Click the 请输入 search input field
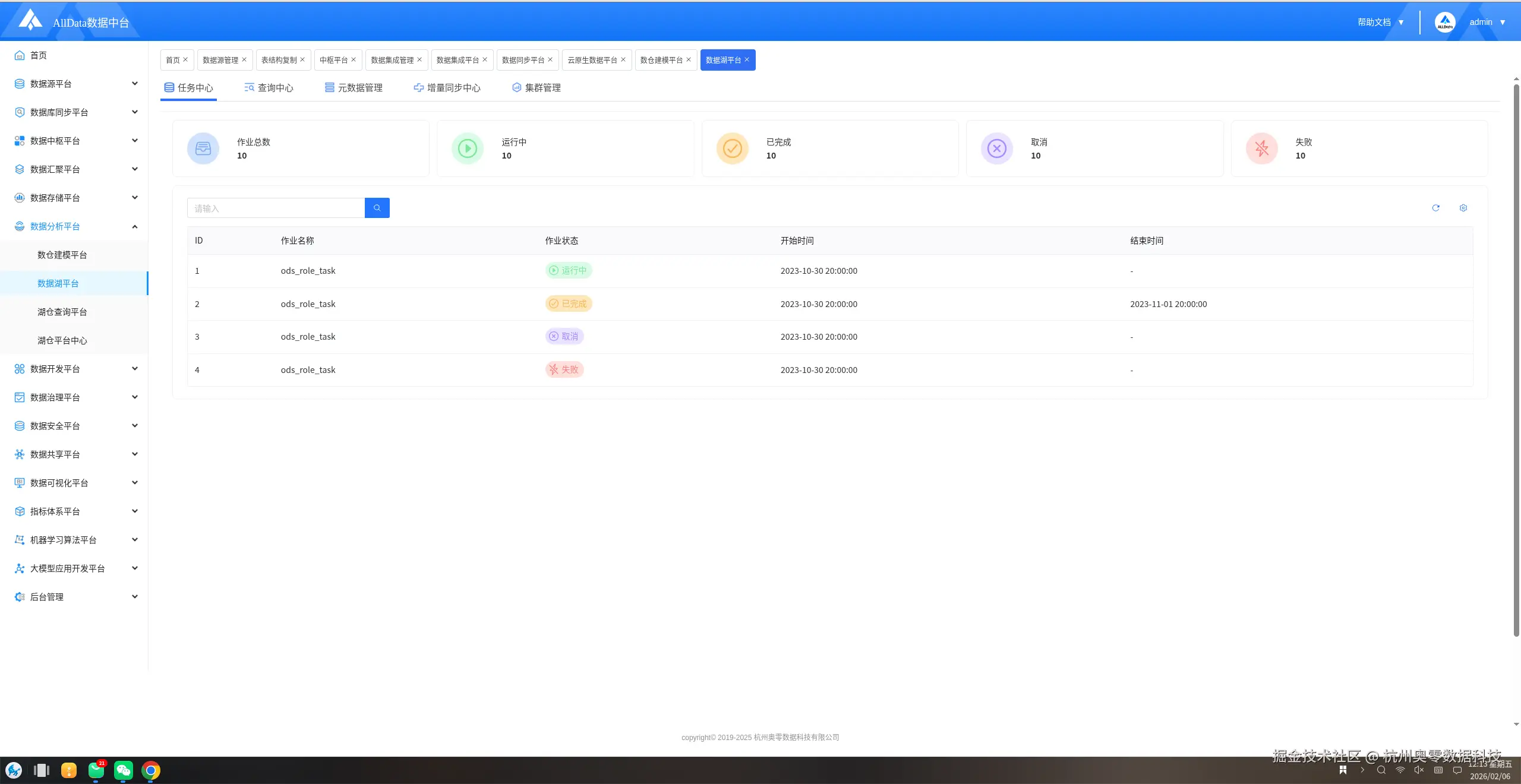The width and height of the screenshot is (1521, 784). [x=276, y=208]
